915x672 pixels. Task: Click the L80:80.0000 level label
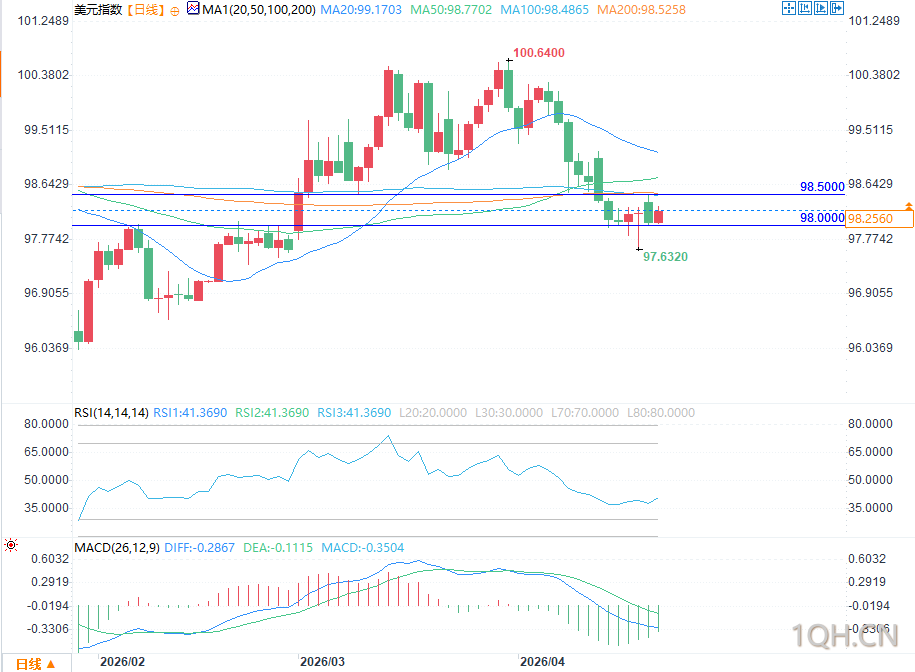coord(661,413)
